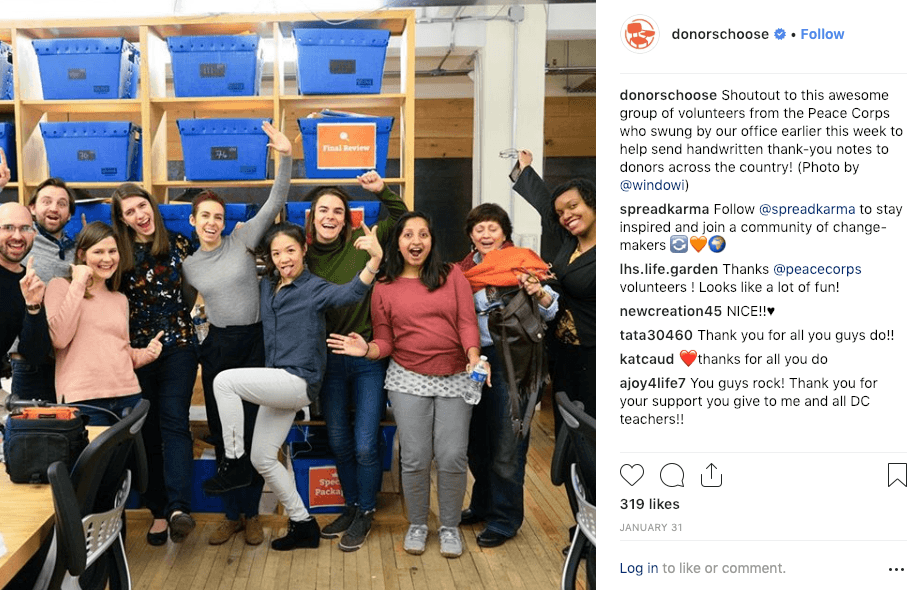921x590 pixels.
Task: See who liked via 319 likes
Action: pyautogui.click(x=650, y=504)
